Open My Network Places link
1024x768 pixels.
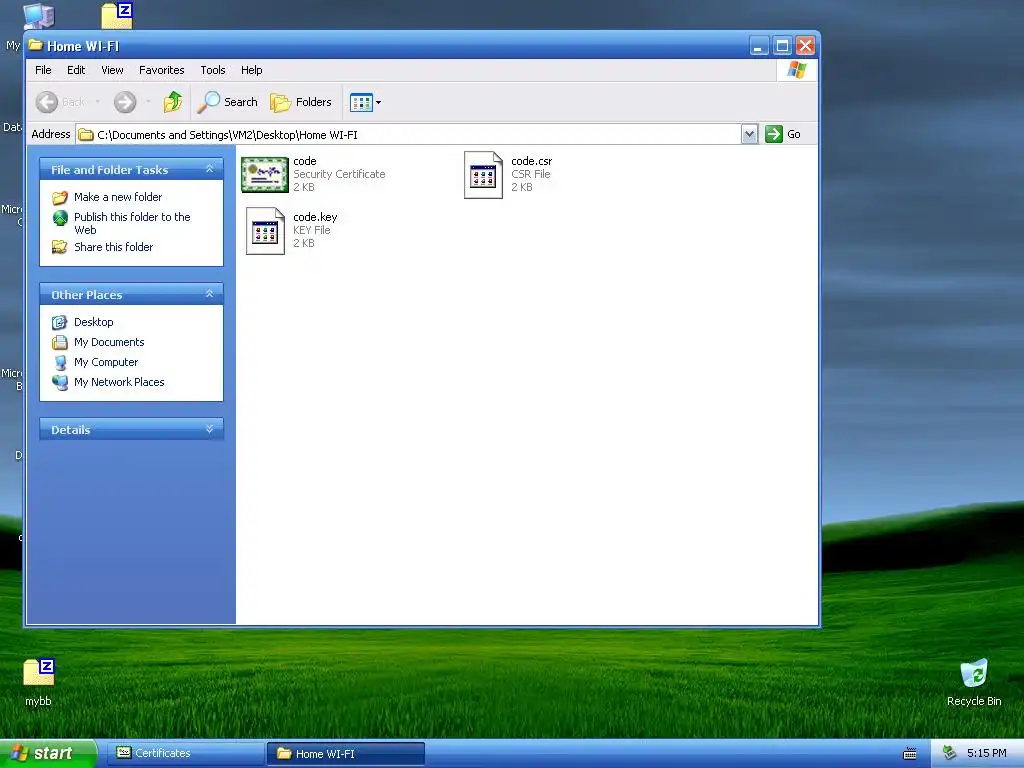coord(119,382)
